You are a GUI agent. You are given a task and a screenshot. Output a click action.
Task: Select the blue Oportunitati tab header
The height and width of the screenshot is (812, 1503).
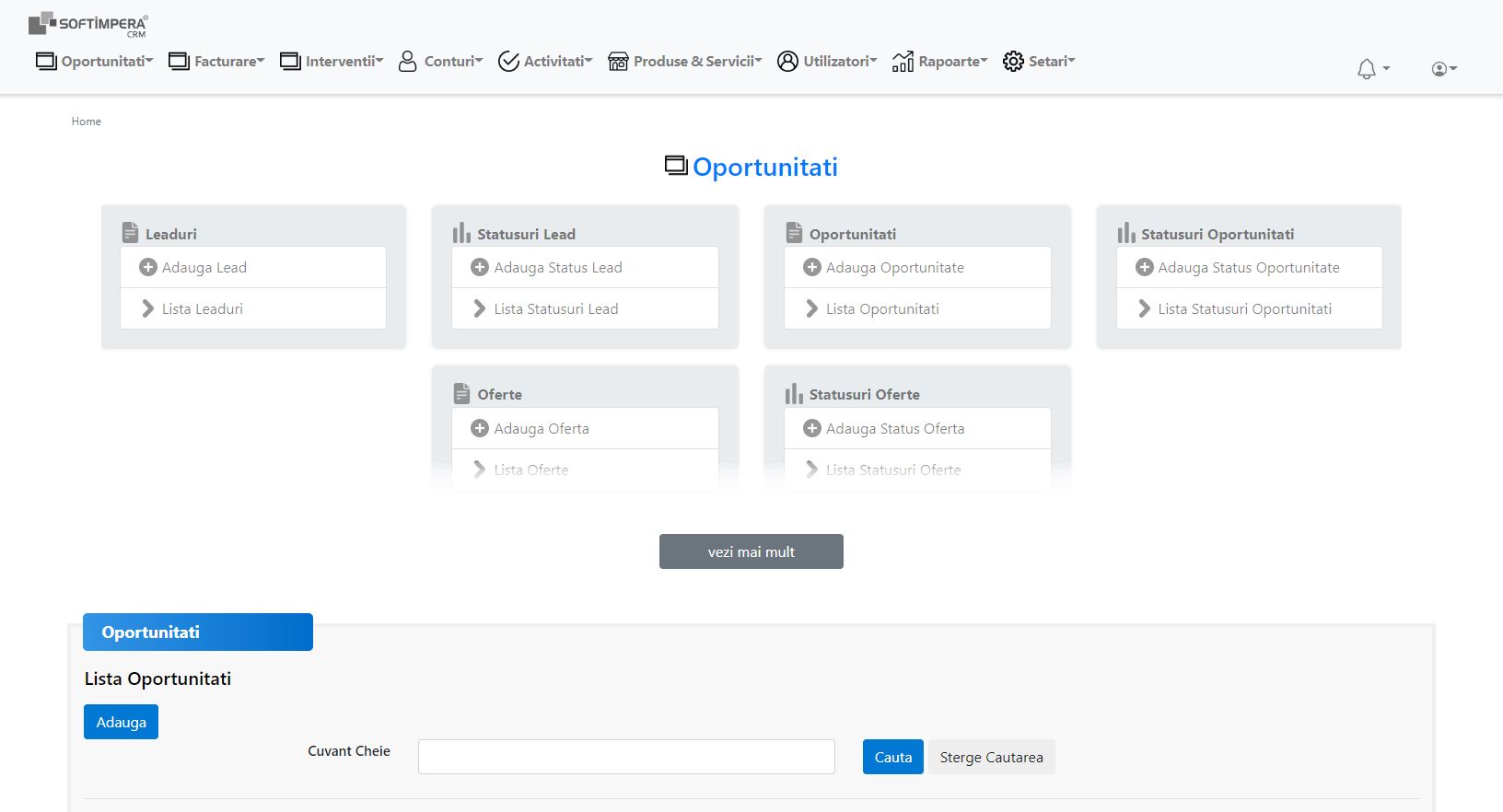198,632
